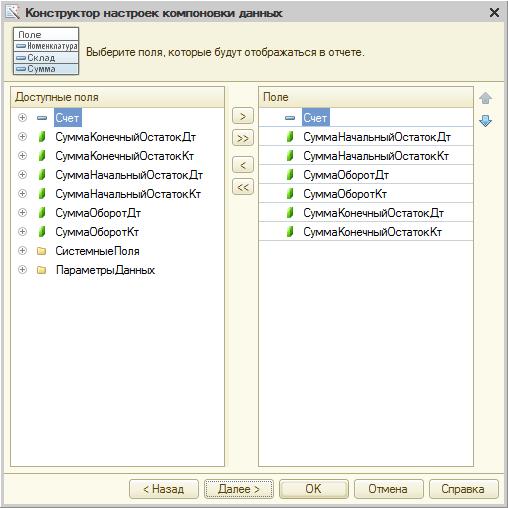Go to next step with Далее button

pyautogui.click(x=239, y=489)
